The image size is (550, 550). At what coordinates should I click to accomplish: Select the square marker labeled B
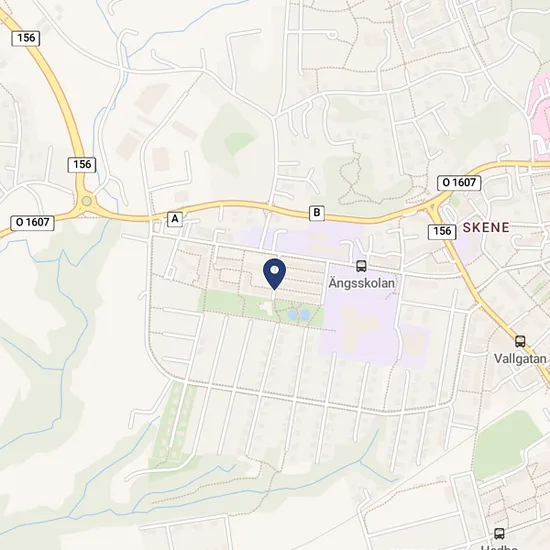point(317,213)
